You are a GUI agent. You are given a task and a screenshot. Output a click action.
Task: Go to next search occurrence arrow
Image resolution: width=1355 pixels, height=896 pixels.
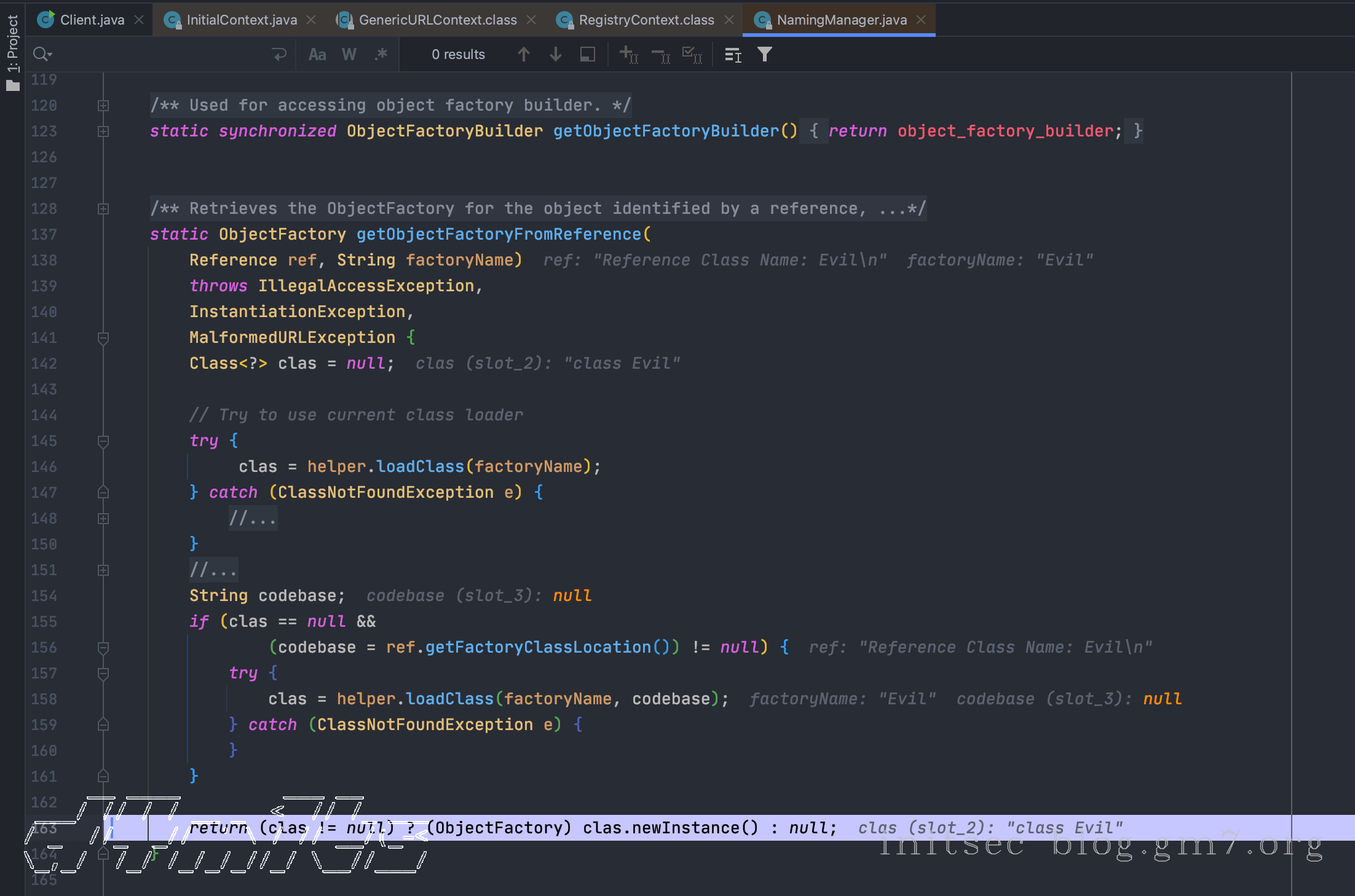click(555, 55)
